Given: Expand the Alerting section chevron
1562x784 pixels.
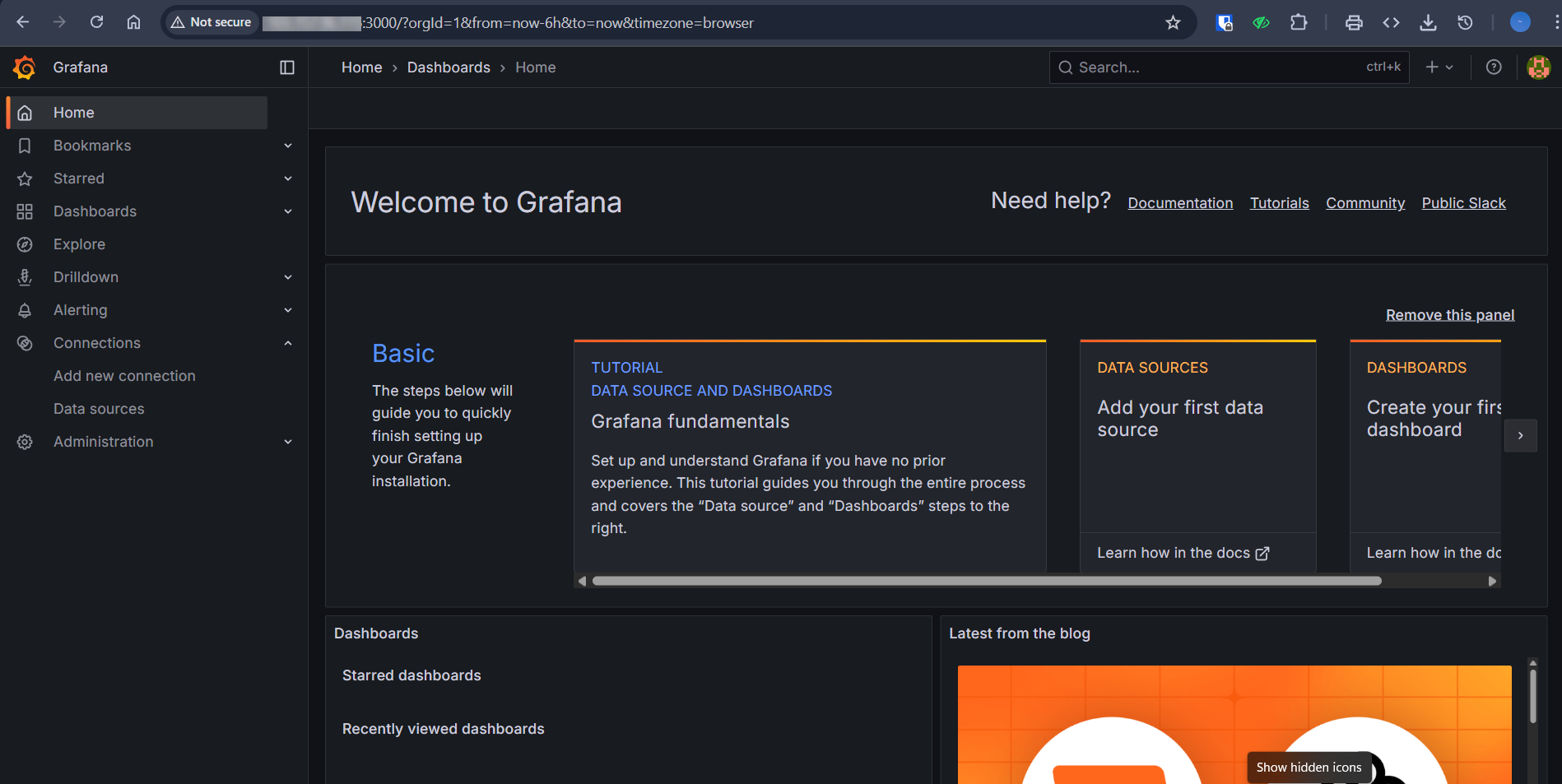Looking at the screenshot, I should (x=288, y=310).
